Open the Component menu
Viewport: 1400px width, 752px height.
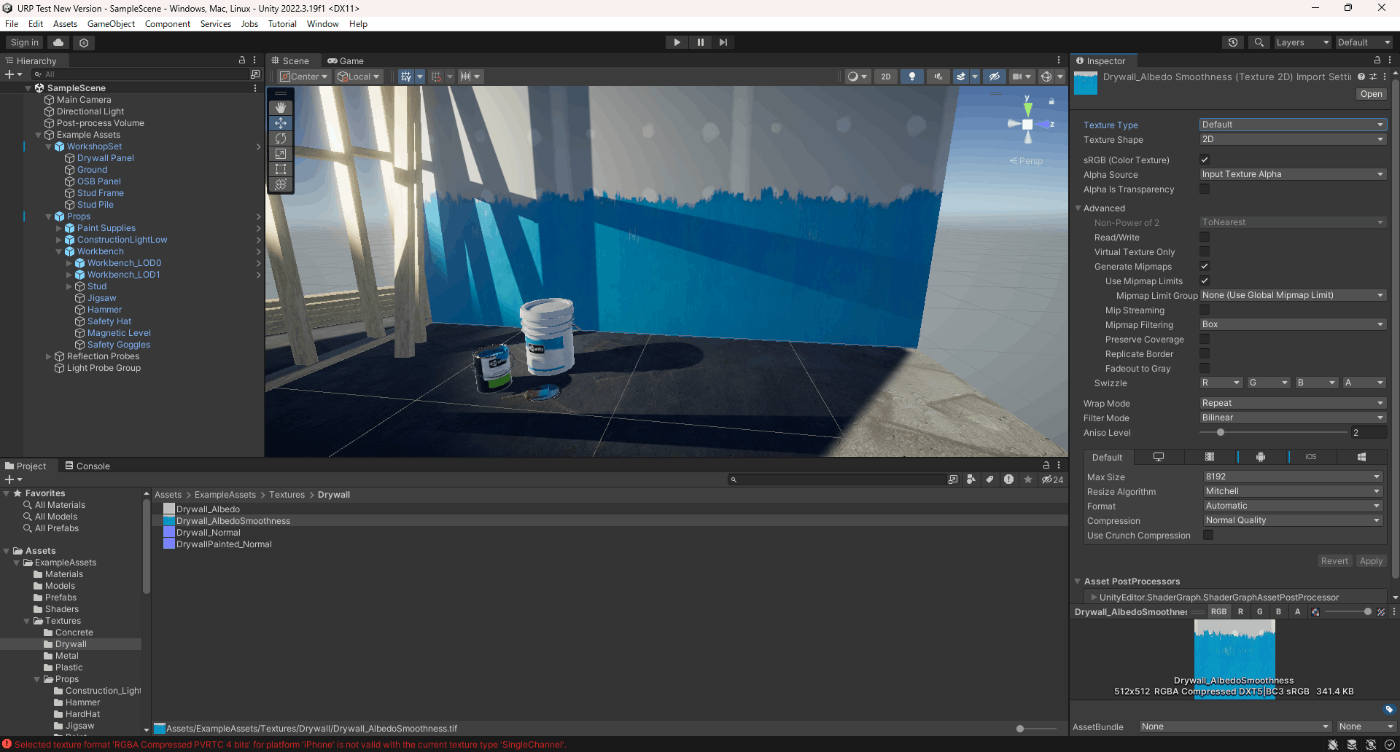pyautogui.click(x=168, y=24)
